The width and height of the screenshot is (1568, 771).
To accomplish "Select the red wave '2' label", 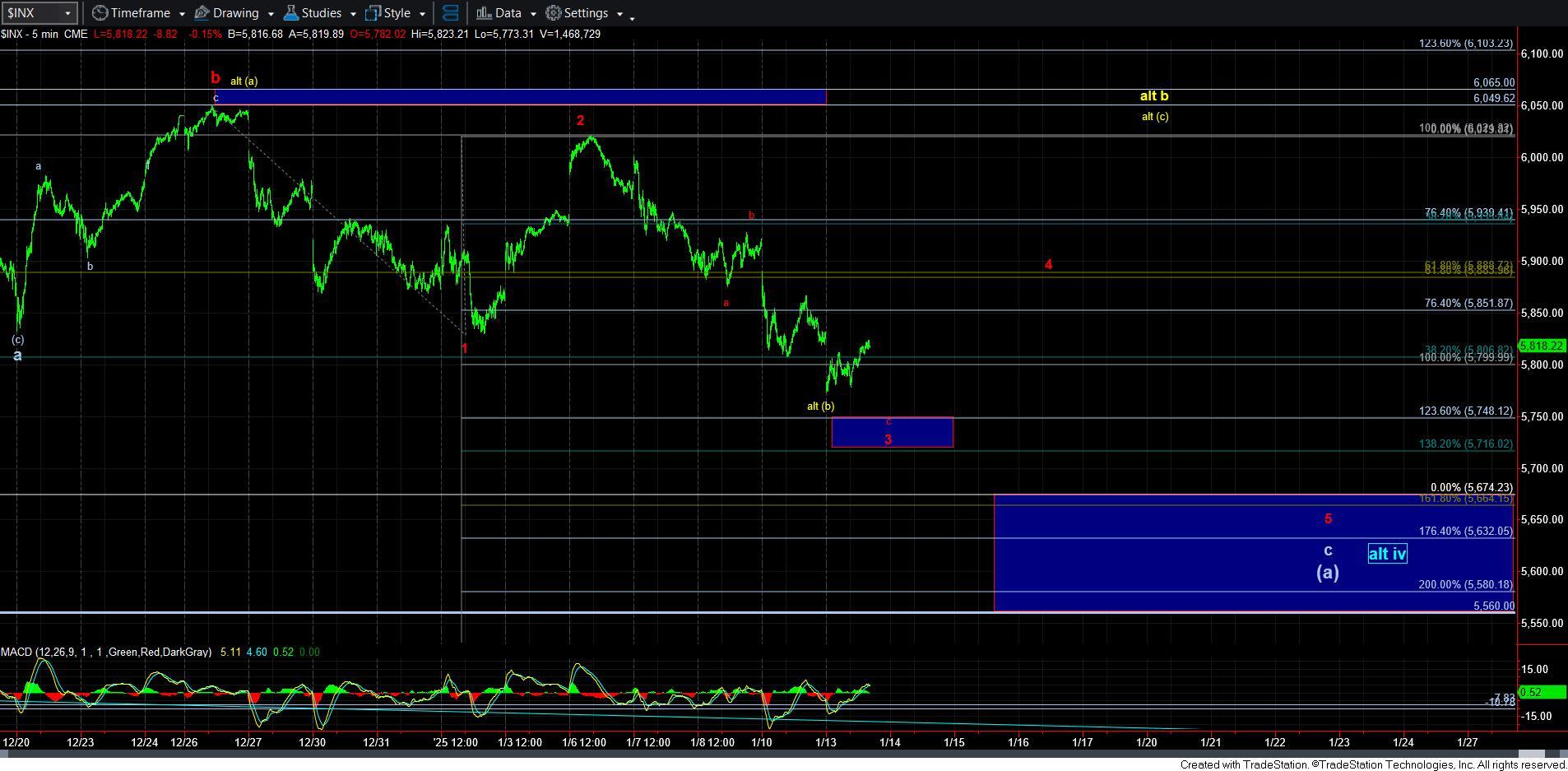I will tap(580, 120).
